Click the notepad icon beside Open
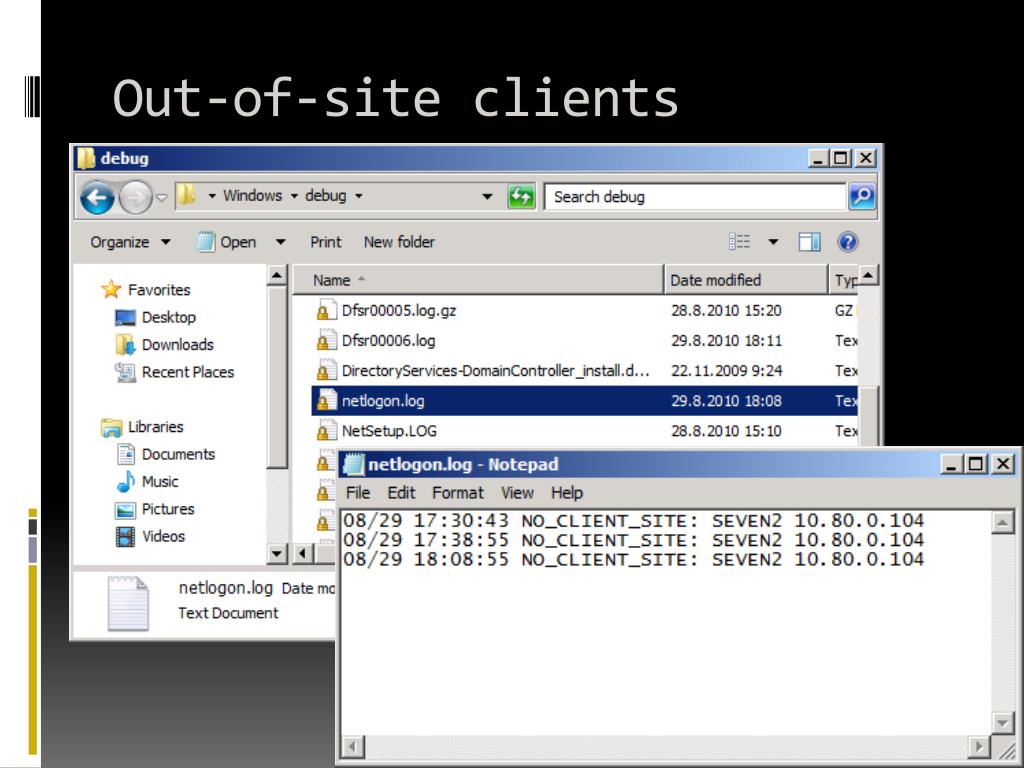 [205, 242]
